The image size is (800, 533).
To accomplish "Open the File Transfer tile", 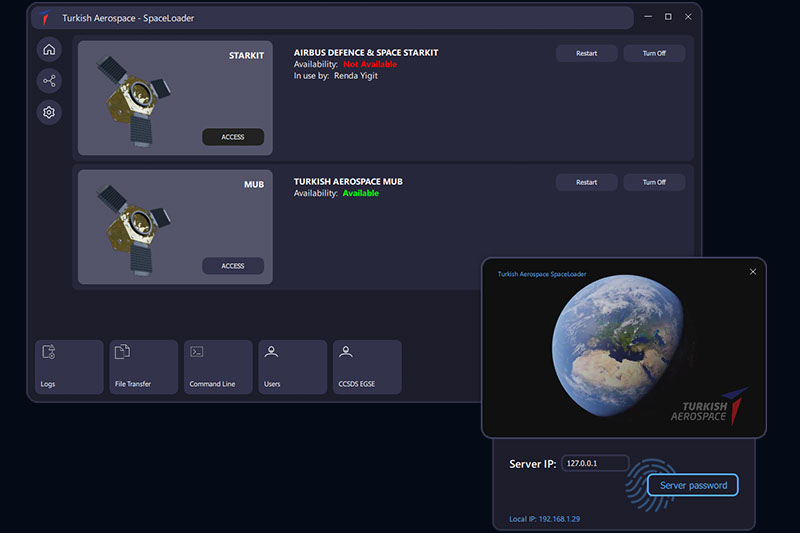I will click(x=144, y=367).
